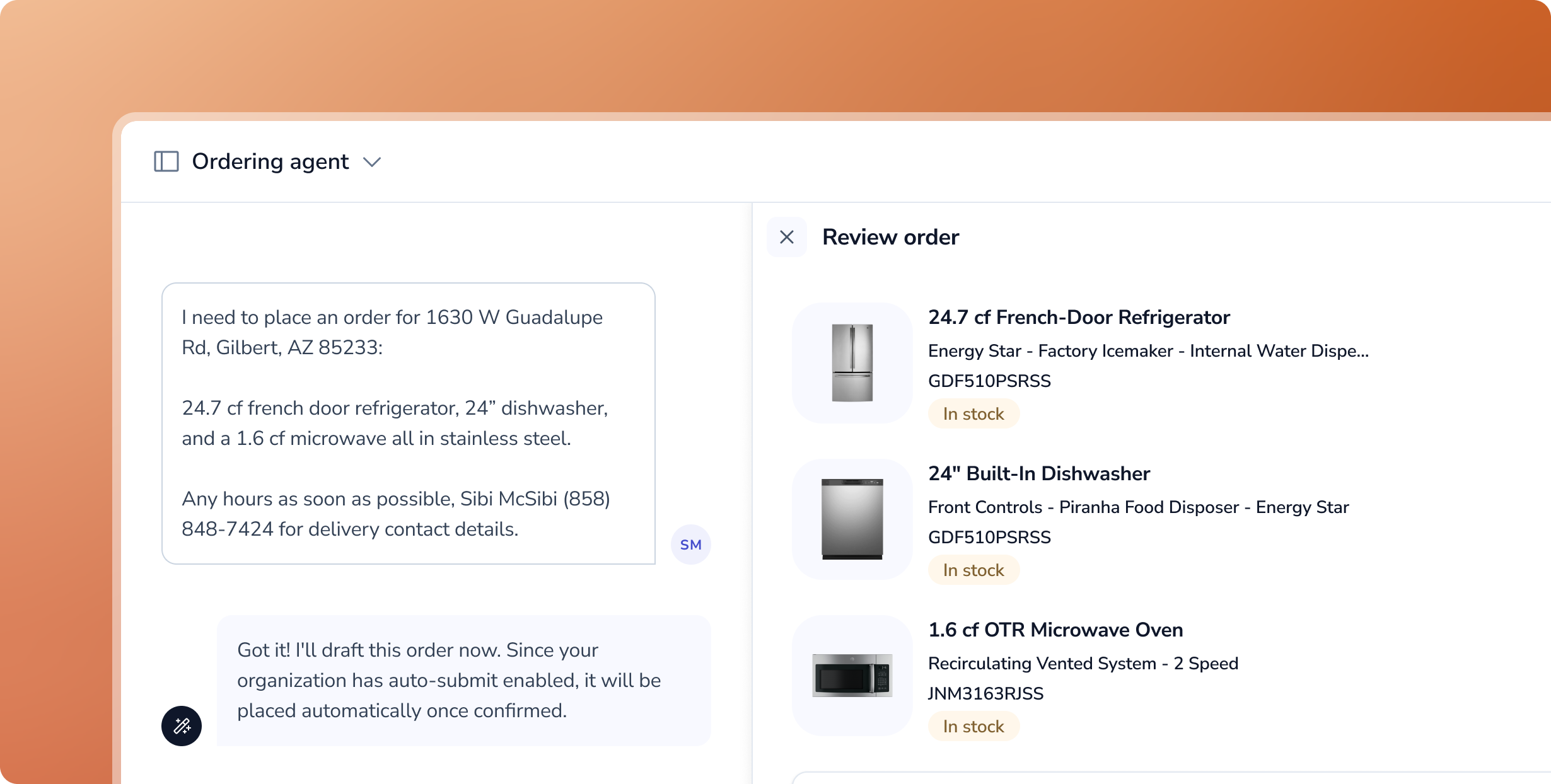Click refrigerator model number GDF510PSRSS
The image size is (1551, 784).
point(989,381)
